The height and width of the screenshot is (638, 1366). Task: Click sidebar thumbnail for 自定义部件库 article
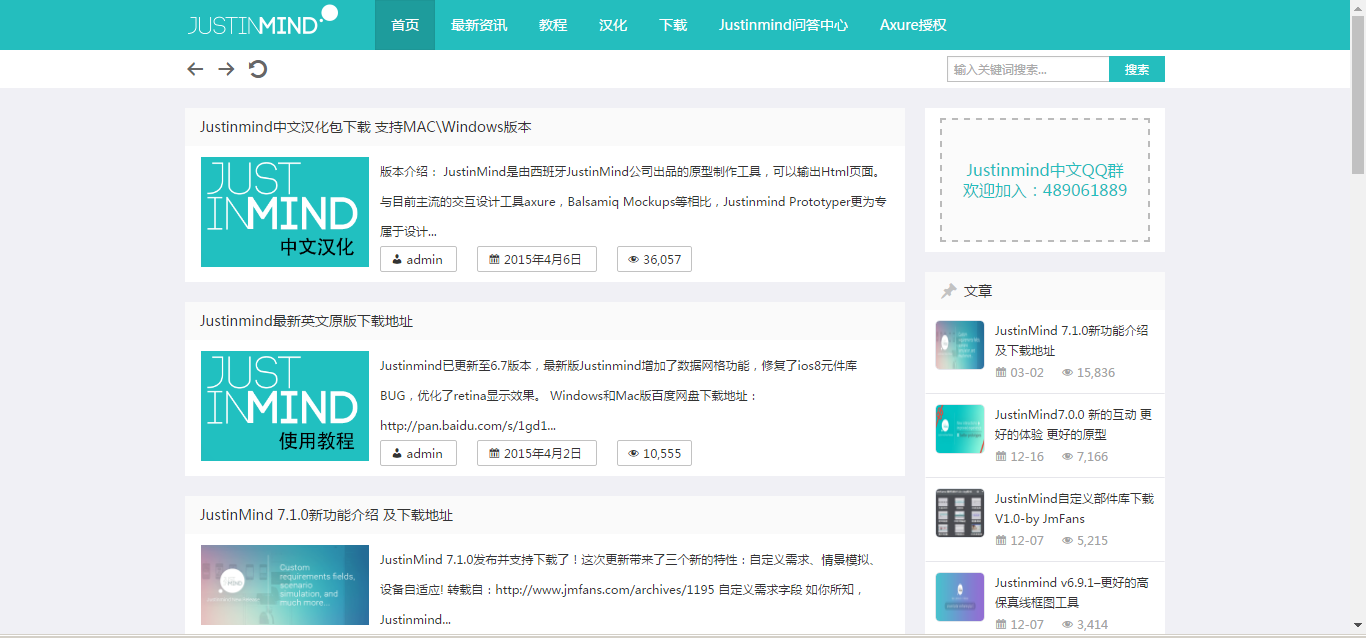960,513
